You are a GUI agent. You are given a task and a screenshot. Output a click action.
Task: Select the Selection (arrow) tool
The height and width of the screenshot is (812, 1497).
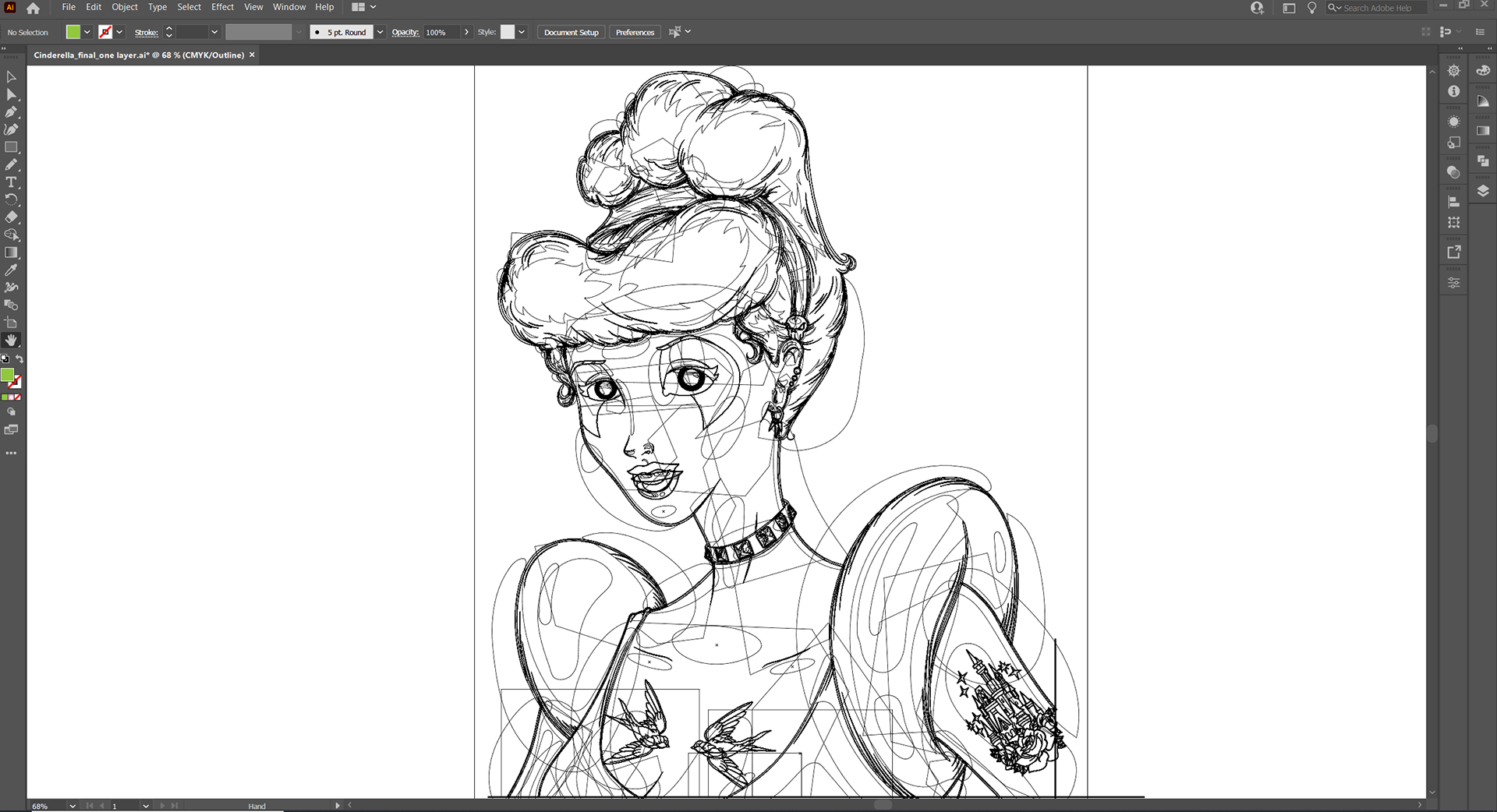pyautogui.click(x=11, y=77)
